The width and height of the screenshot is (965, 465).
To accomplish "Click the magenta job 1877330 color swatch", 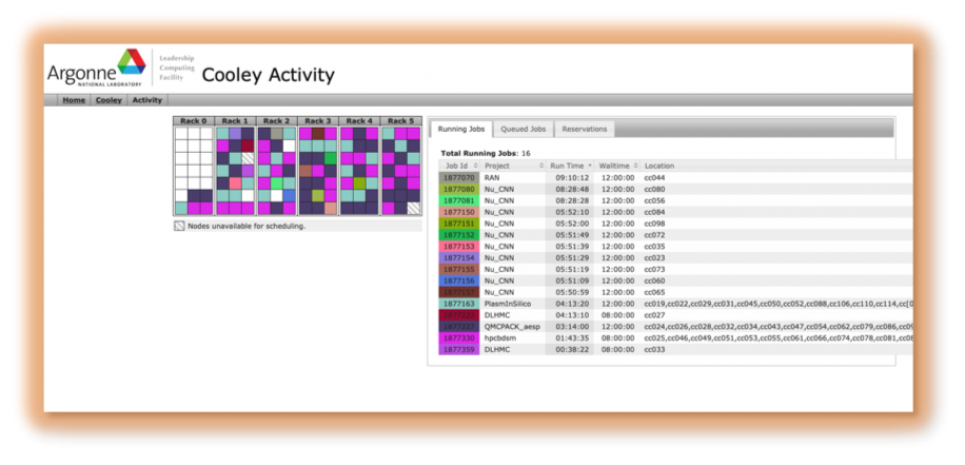I will point(458,338).
